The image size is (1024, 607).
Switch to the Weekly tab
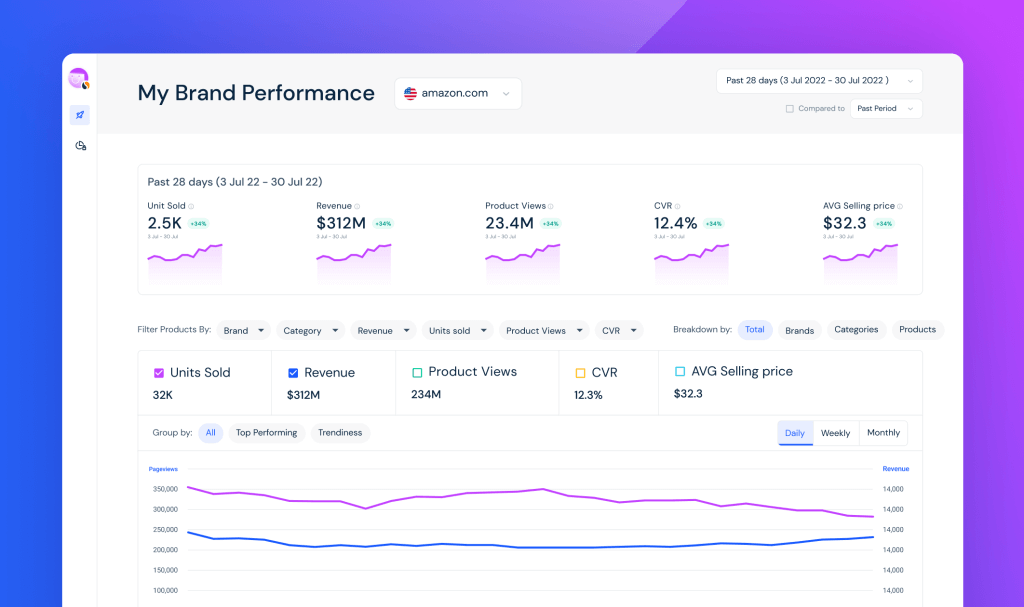tap(836, 433)
